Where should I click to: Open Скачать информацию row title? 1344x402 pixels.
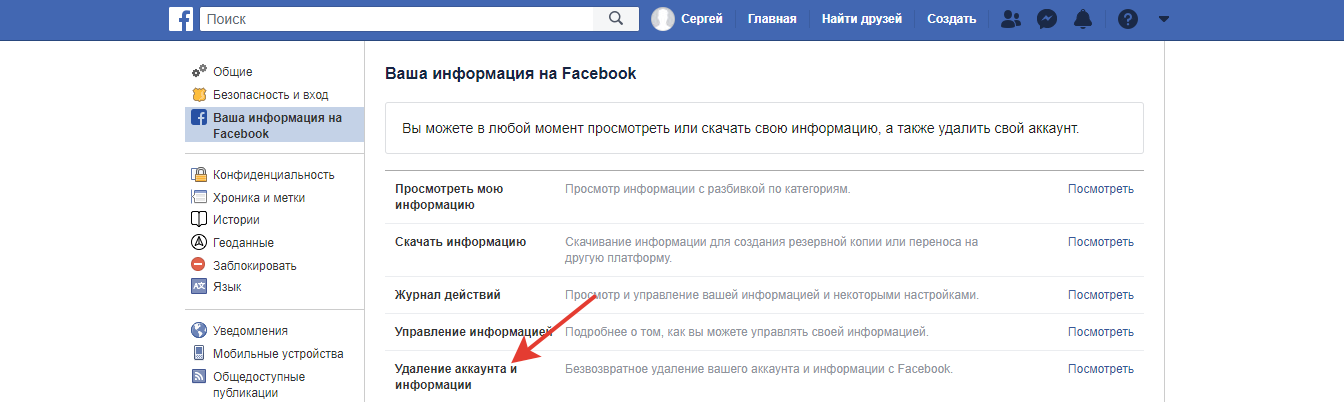(x=460, y=242)
